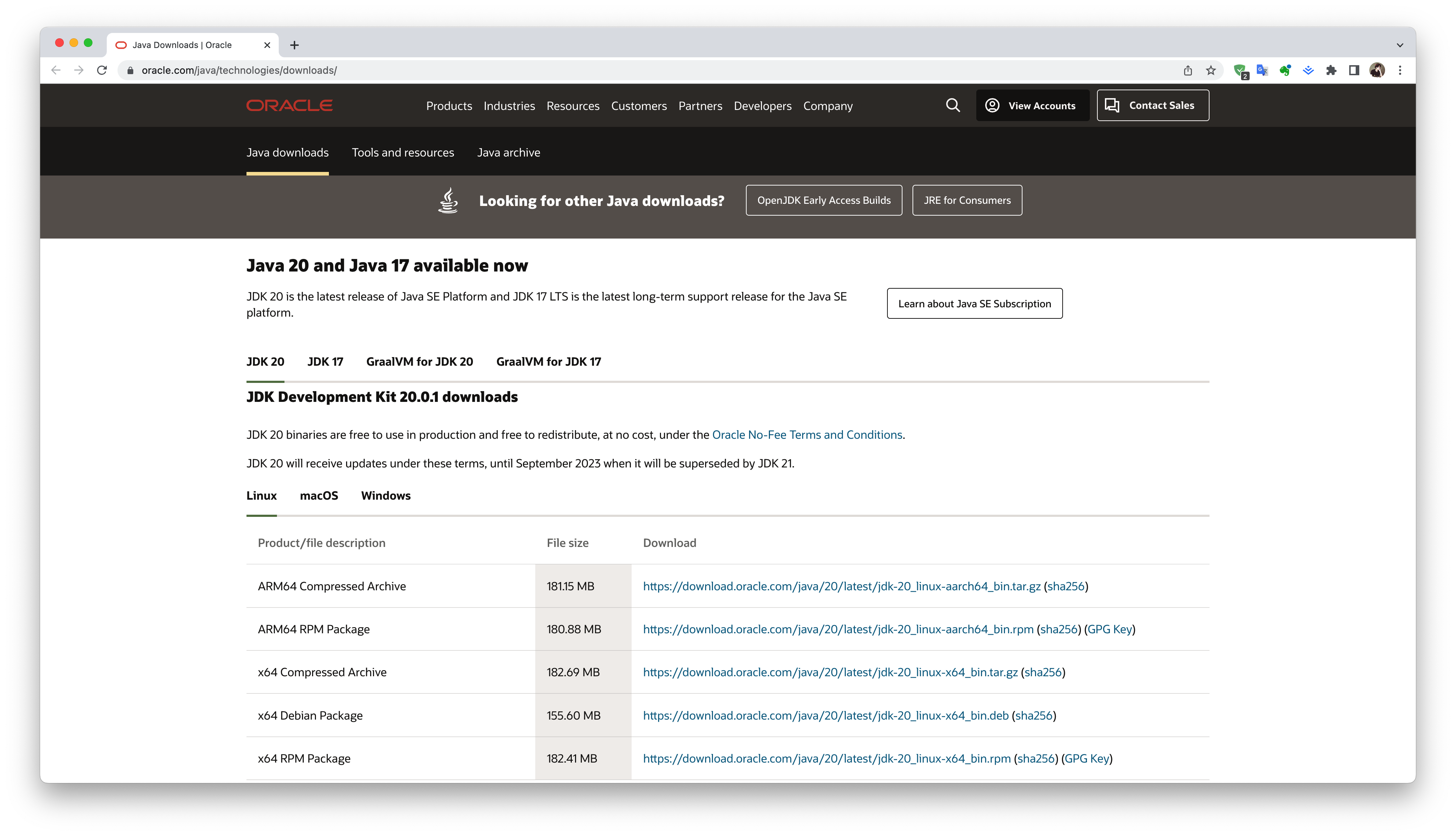Toggle the browser side panel icon
This screenshot has width=1456, height=836.
[x=1354, y=70]
